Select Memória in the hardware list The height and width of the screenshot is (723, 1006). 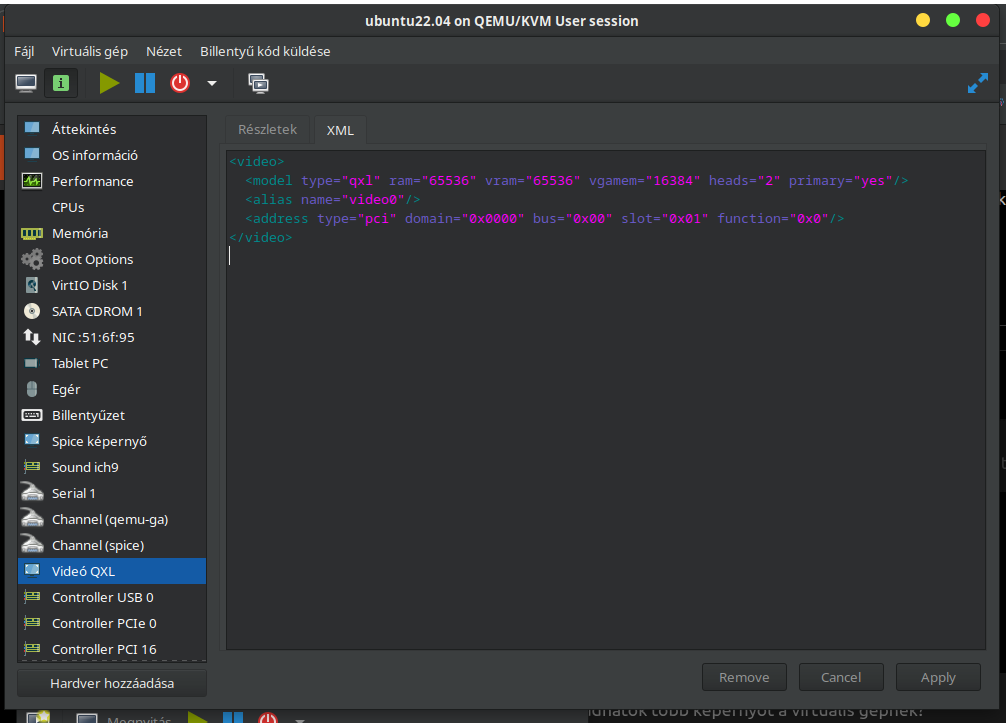click(80, 233)
